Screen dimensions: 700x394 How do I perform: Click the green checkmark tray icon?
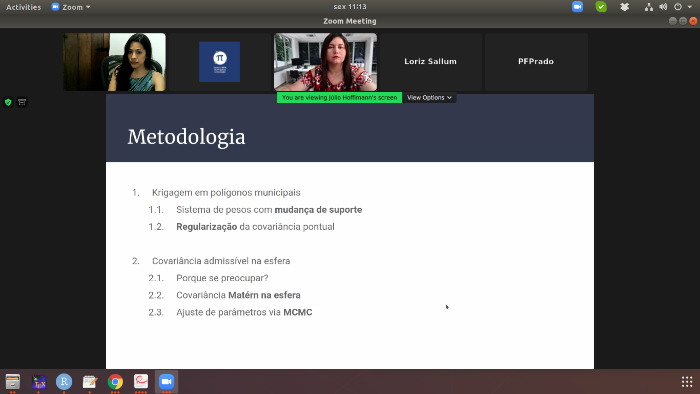[601, 7]
